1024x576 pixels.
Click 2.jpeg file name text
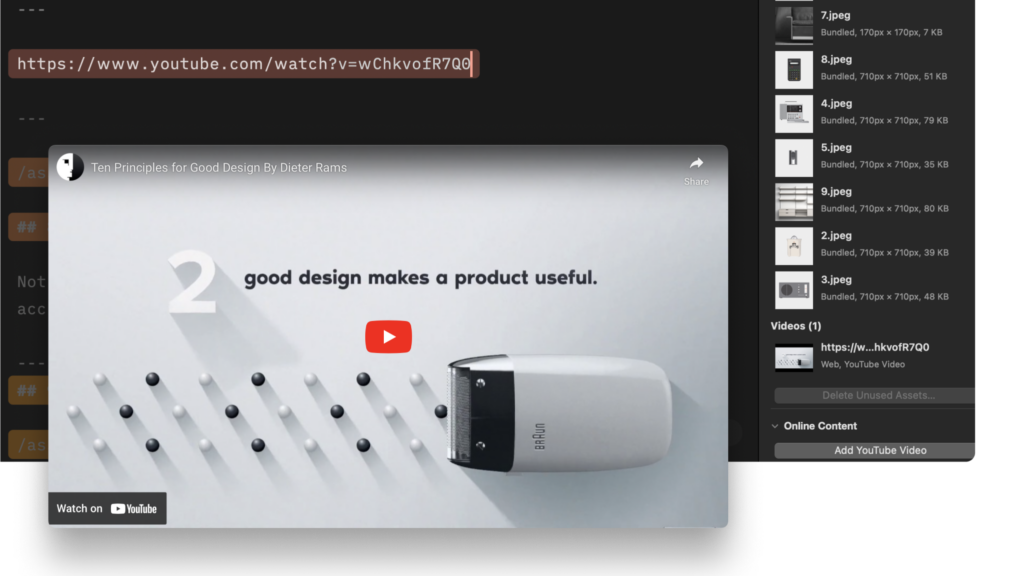click(x=836, y=236)
